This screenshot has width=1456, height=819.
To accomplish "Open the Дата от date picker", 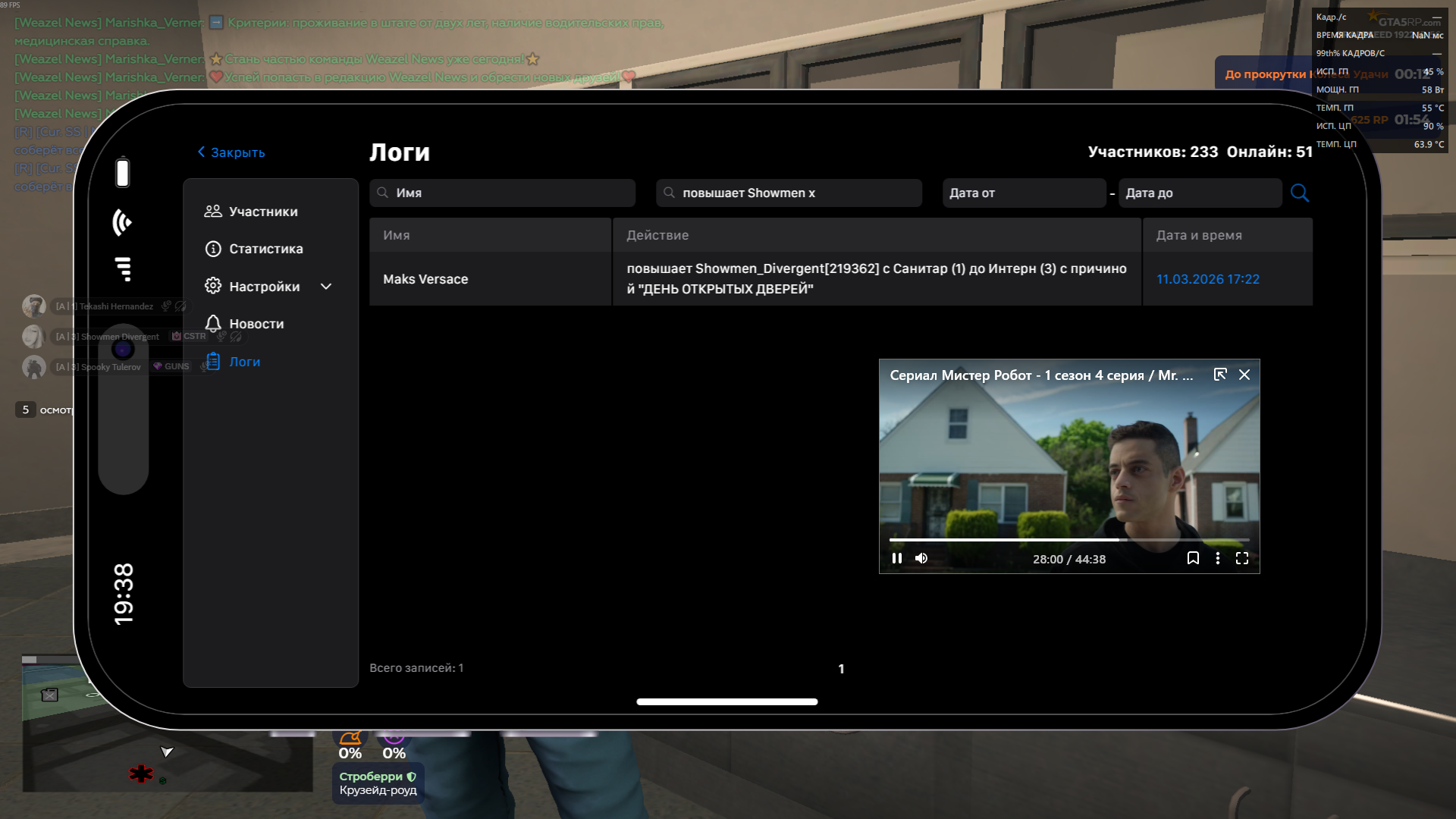I will [1023, 193].
